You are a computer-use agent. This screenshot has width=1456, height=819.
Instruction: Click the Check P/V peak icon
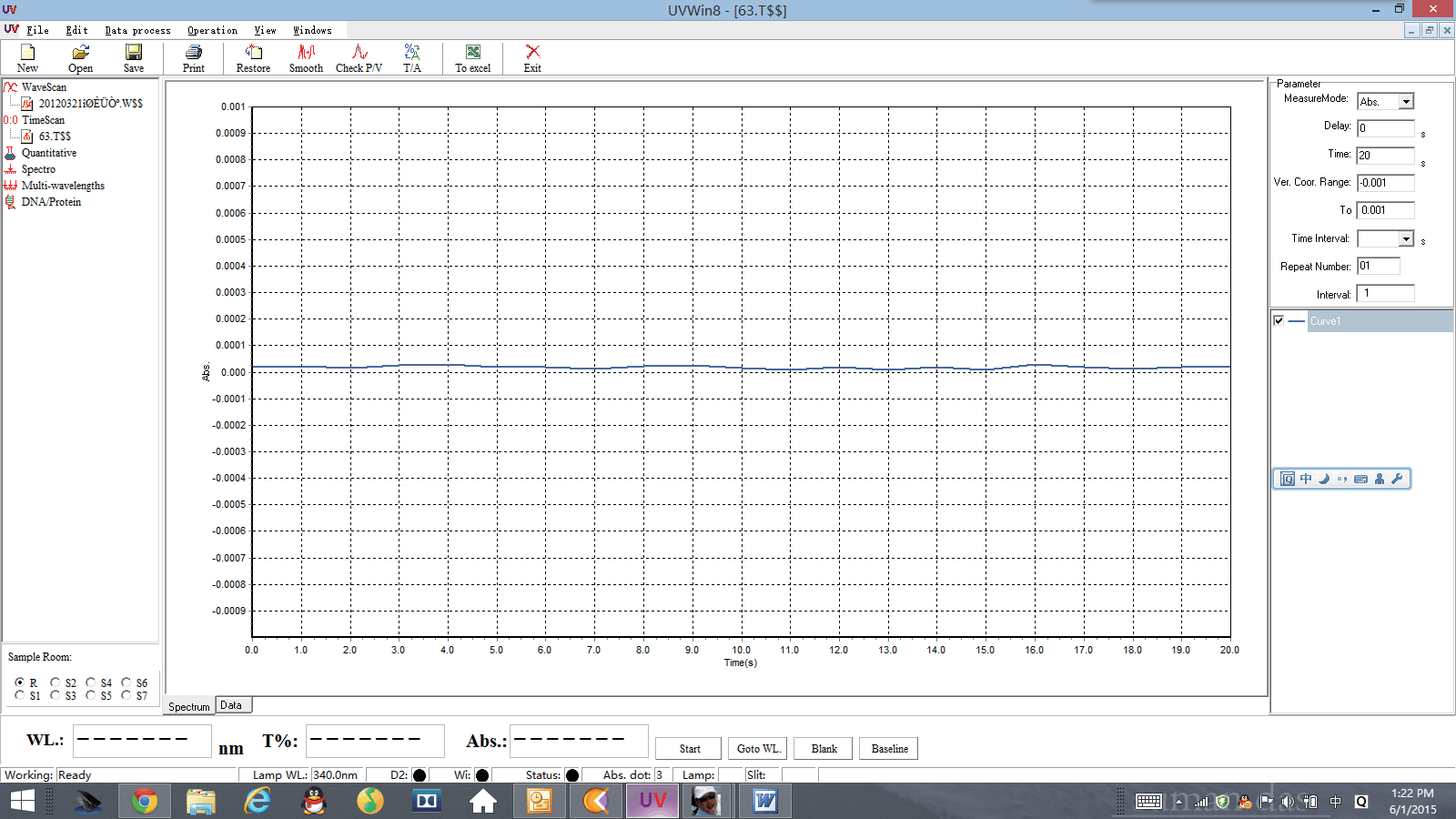(x=359, y=58)
